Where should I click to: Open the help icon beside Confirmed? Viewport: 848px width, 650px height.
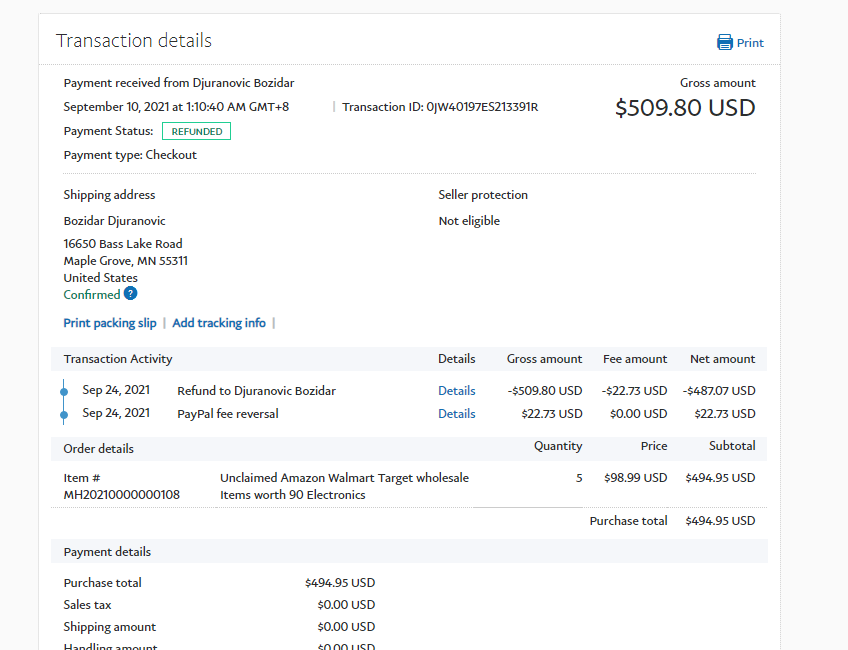tap(130, 294)
